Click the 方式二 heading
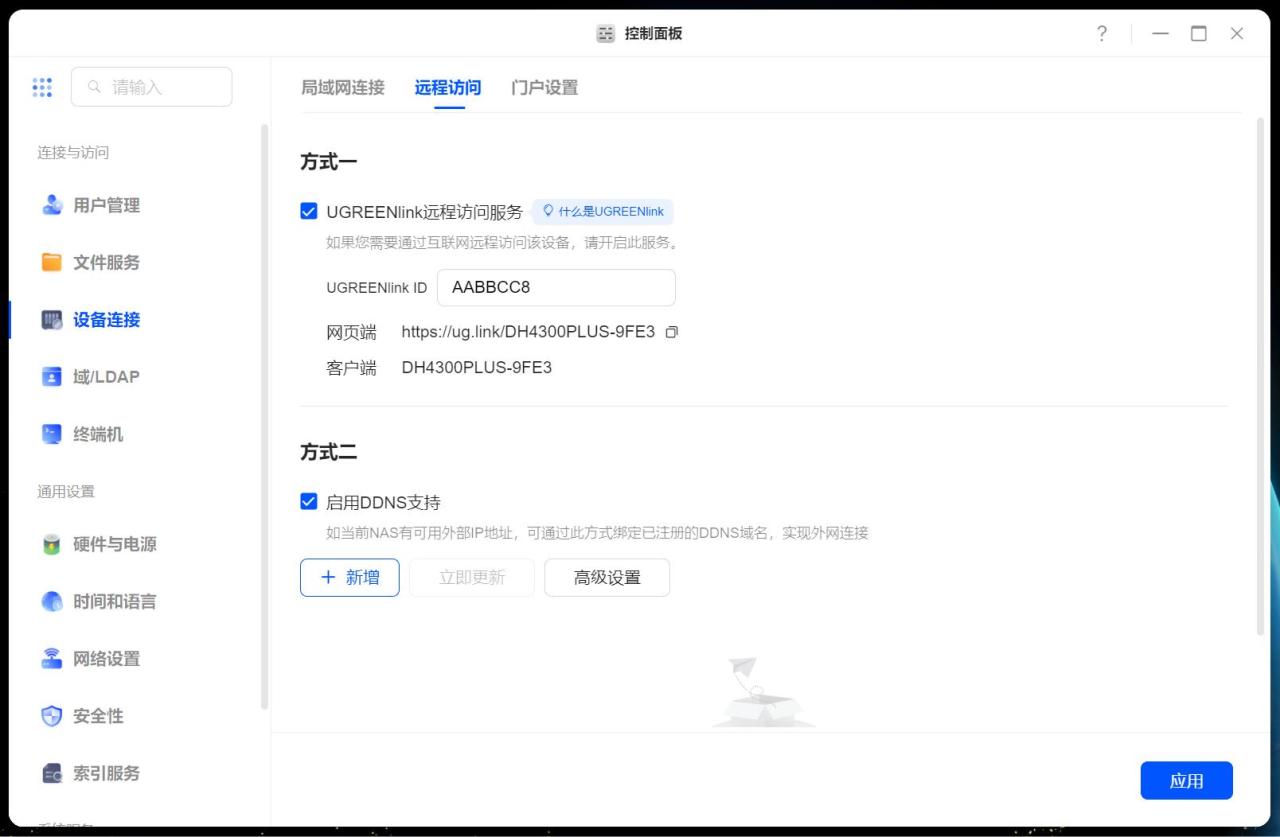This screenshot has height=837, width=1280. [329, 452]
